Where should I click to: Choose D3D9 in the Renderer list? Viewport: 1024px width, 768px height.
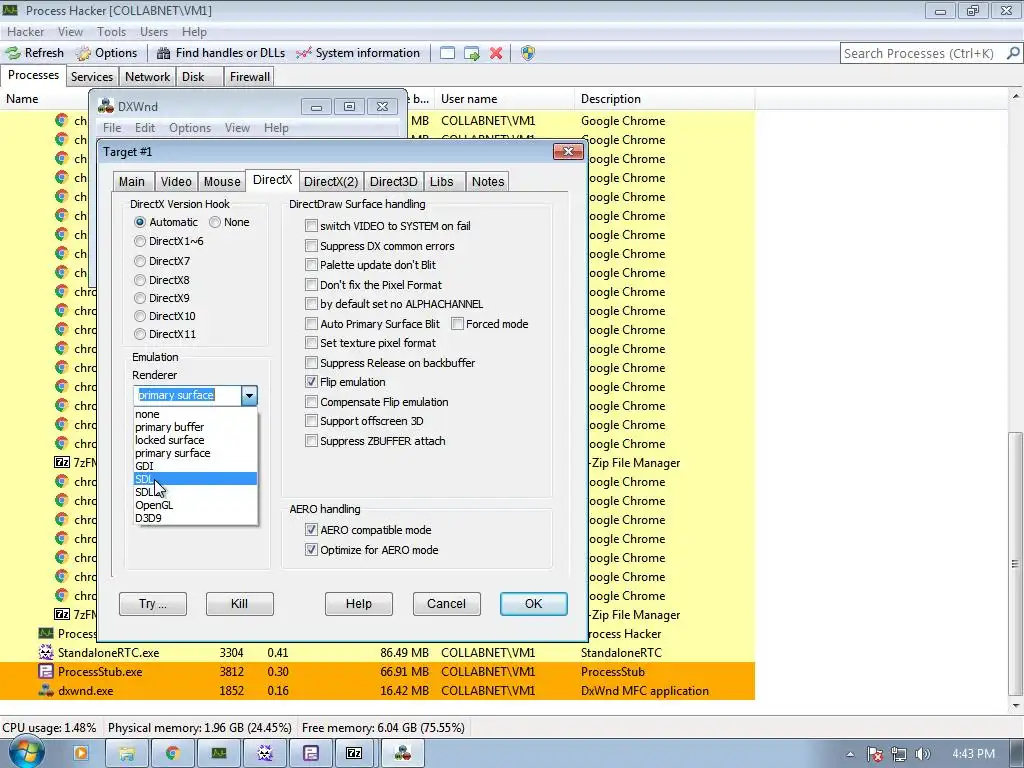(195, 518)
